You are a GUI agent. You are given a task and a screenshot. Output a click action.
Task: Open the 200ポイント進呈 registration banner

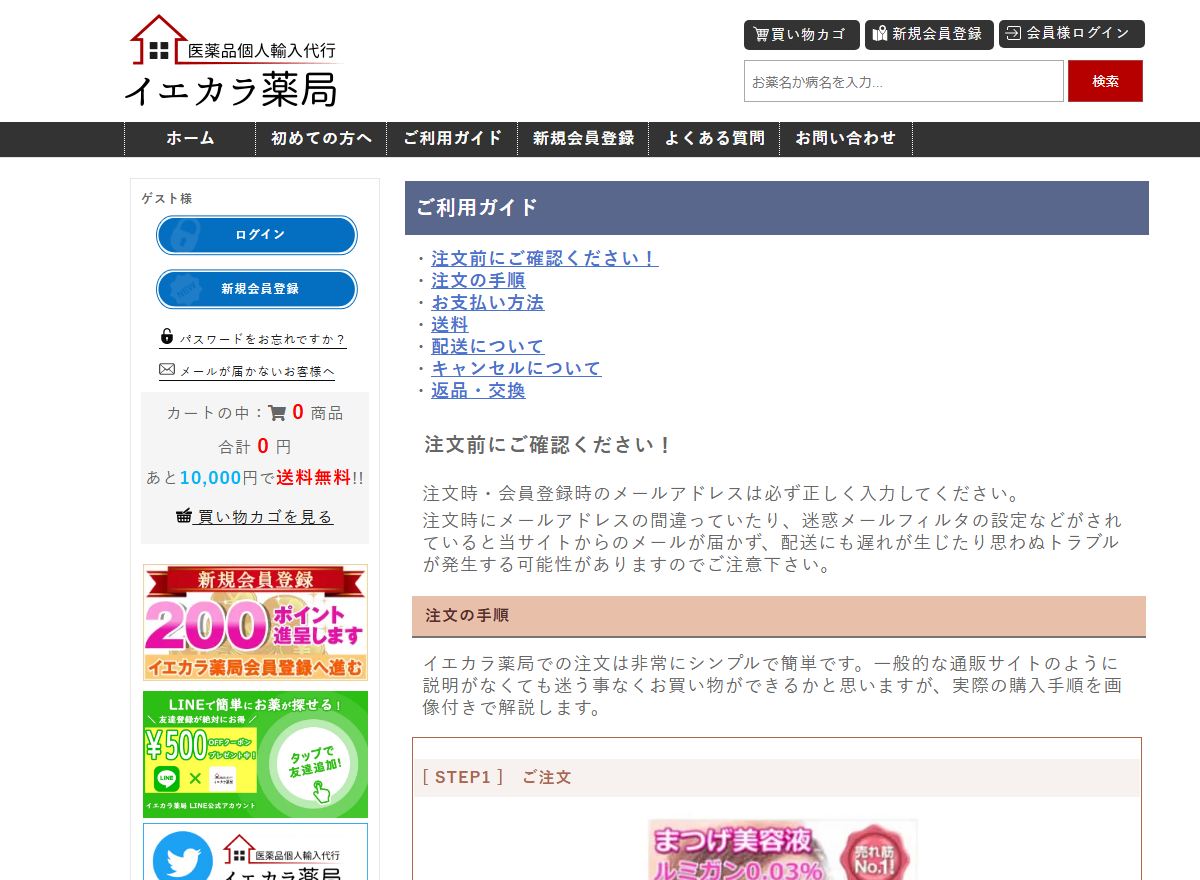pos(255,623)
